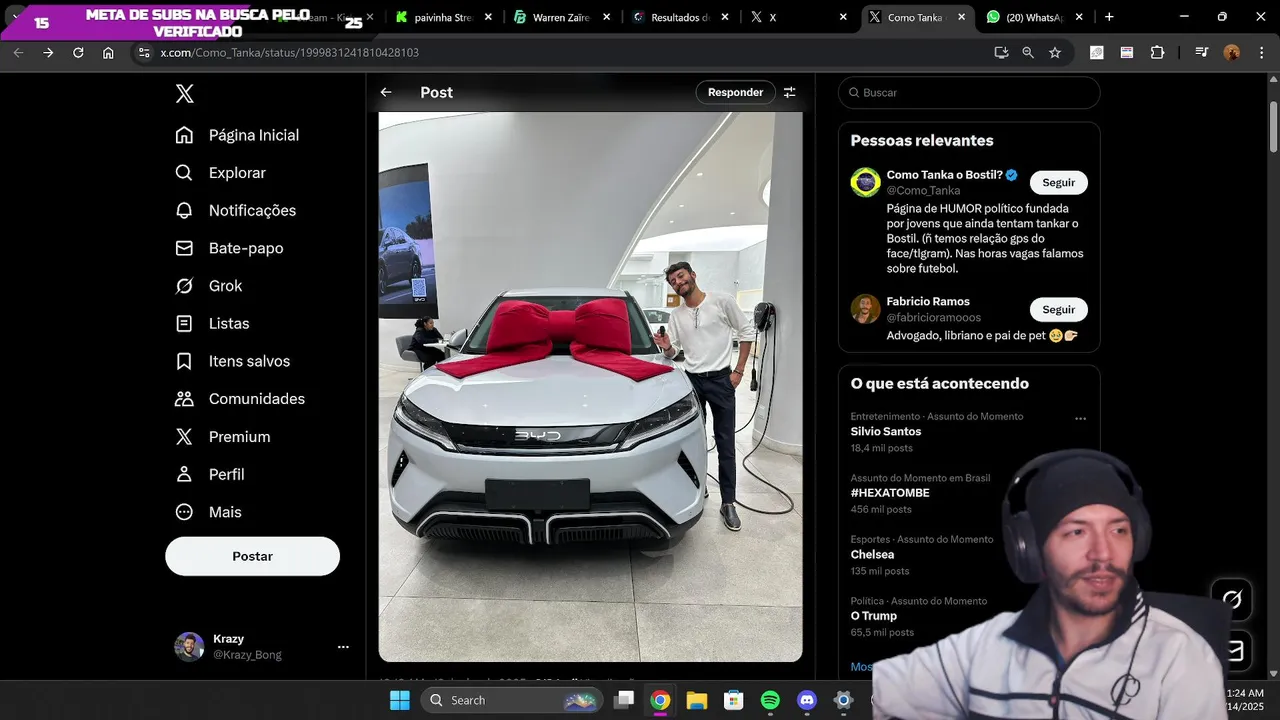Open Bate-papo messages
This screenshot has width=1280, height=720.
[229, 248]
